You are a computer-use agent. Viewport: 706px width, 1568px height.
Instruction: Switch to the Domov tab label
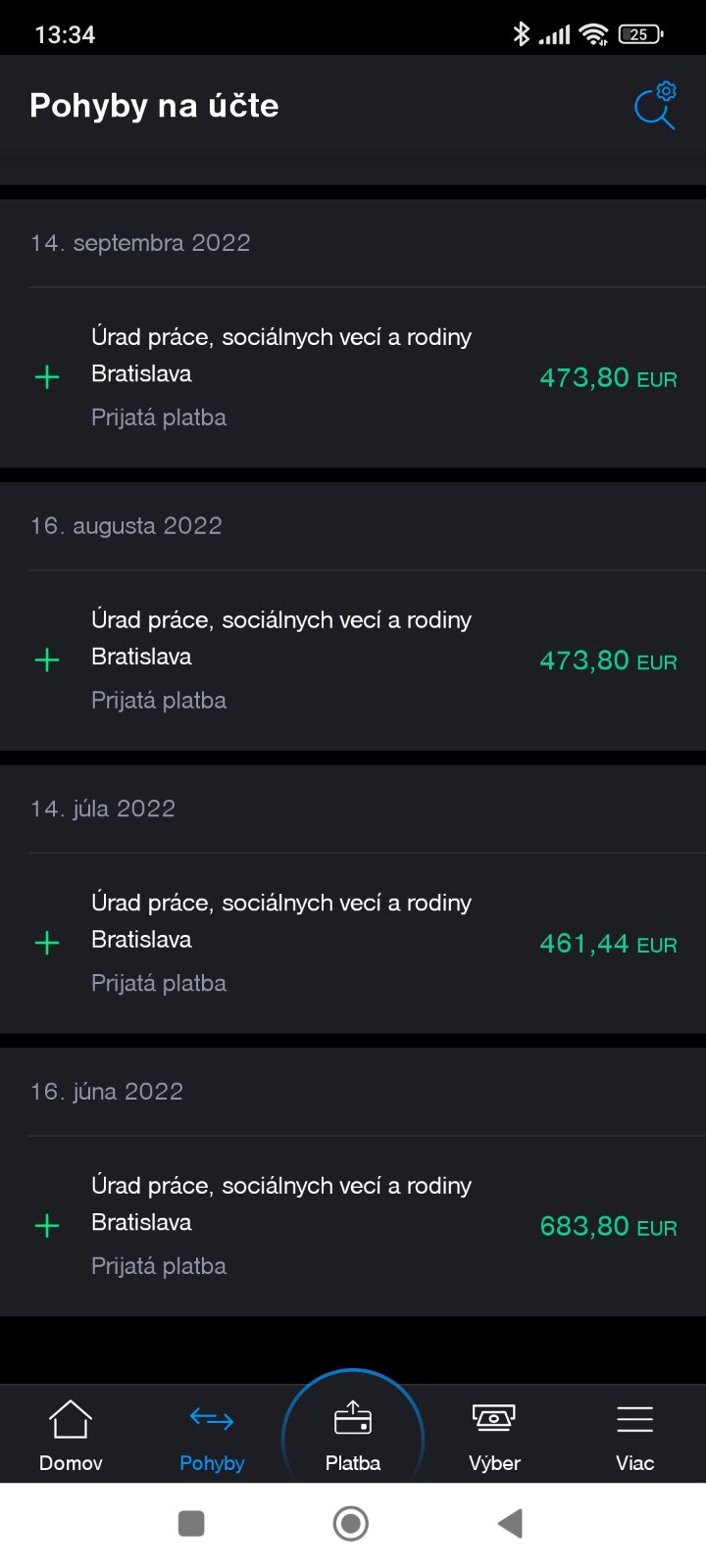tap(71, 1463)
